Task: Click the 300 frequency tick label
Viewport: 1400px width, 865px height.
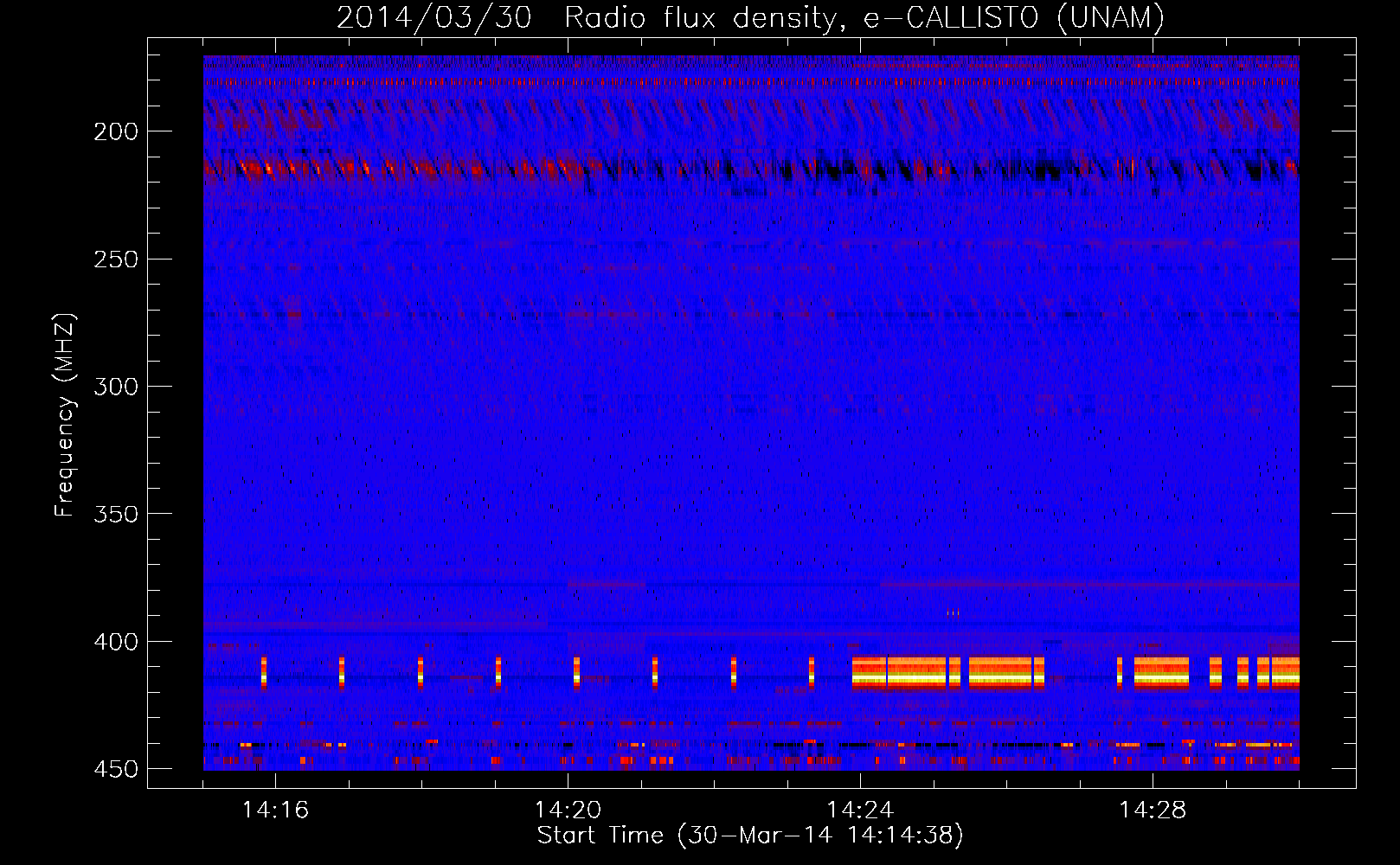Action: pyautogui.click(x=116, y=387)
